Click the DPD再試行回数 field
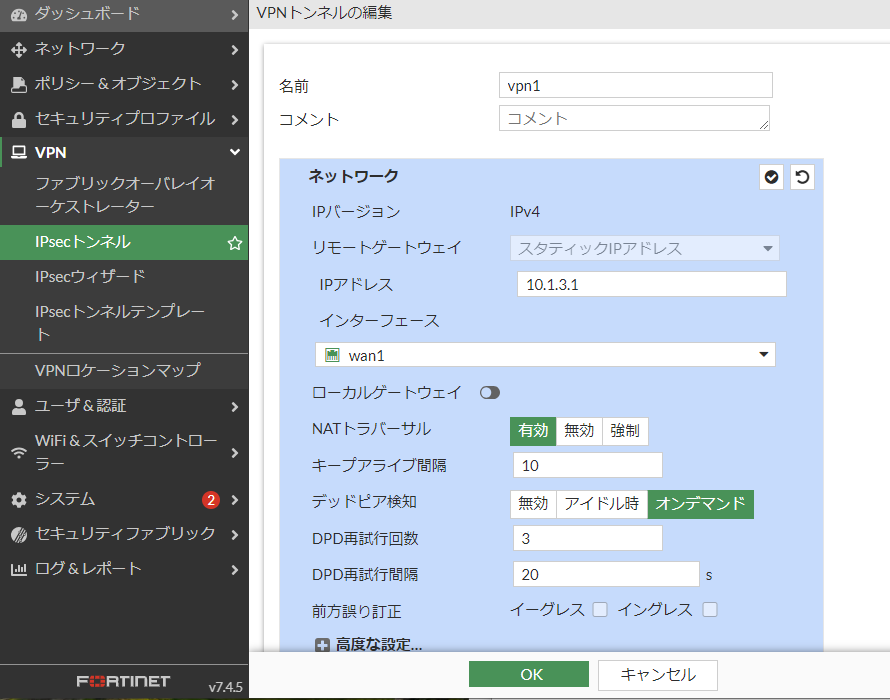Image resolution: width=890 pixels, height=700 pixels. coord(587,538)
